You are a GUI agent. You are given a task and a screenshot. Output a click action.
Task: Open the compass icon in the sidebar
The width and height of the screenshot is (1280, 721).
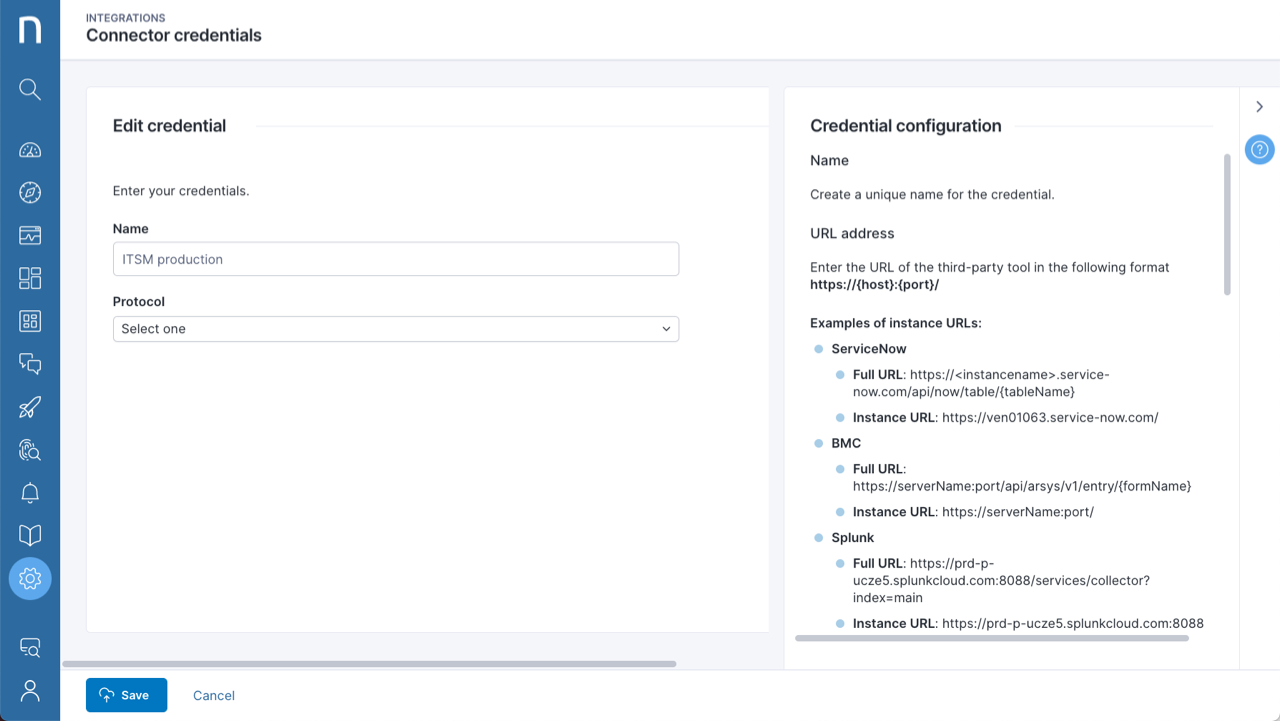click(30, 193)
